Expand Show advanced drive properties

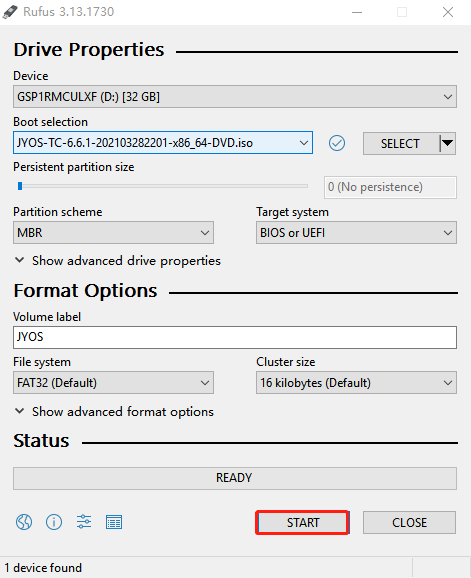tap(118, 261)
